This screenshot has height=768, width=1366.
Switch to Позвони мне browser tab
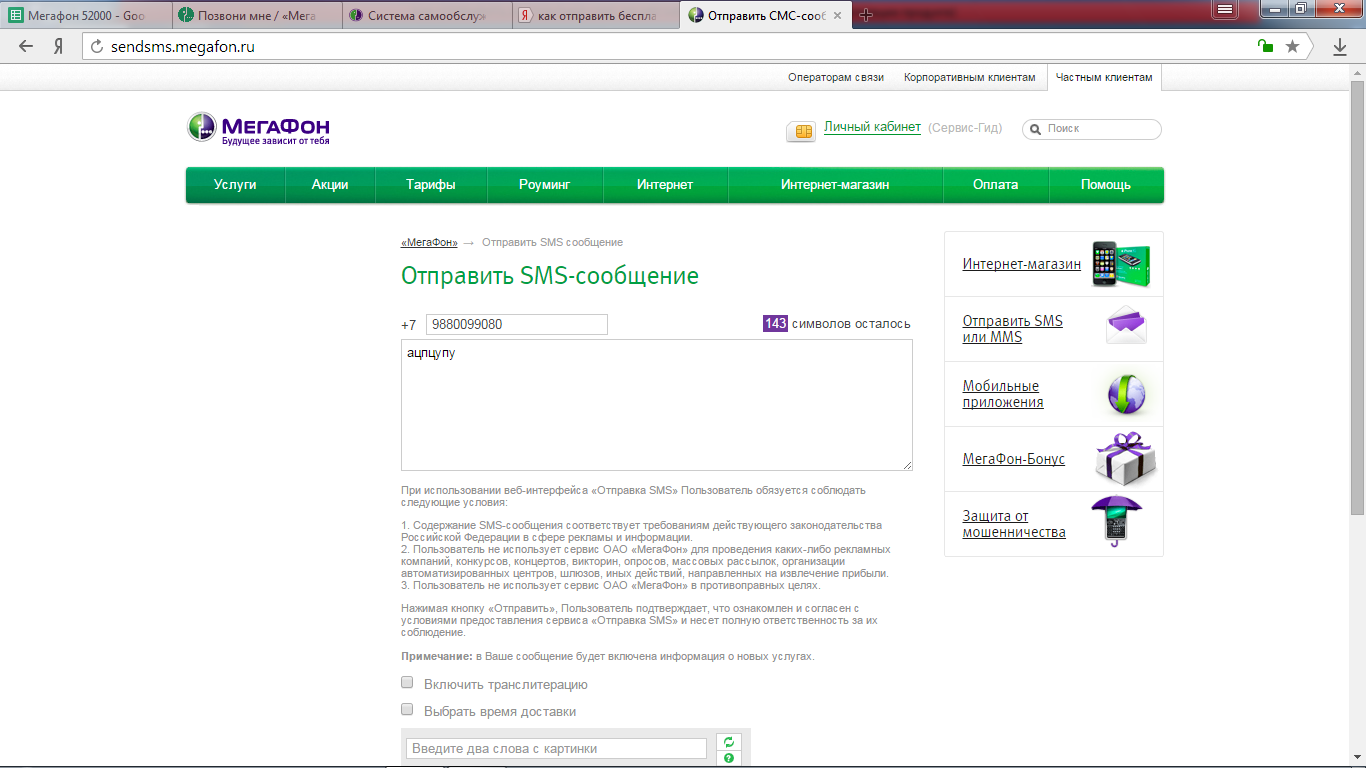pyautogui.click(x=258, y=16)
